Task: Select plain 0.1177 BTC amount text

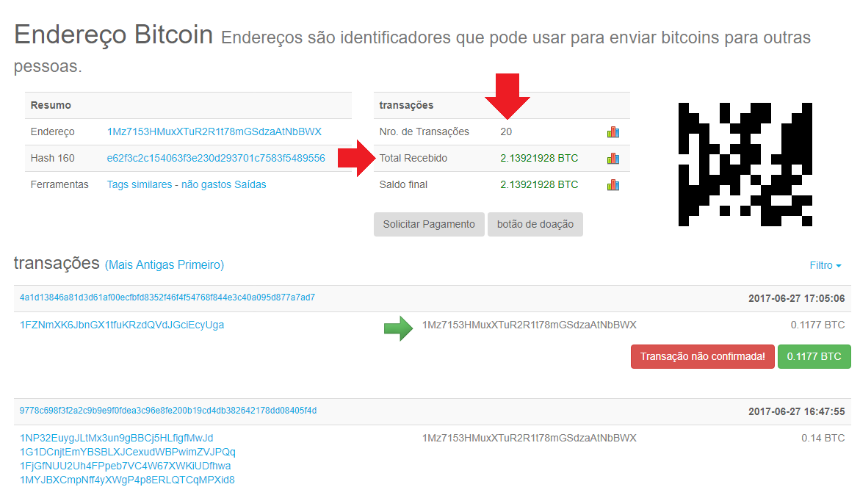Action: [x=817, y=325]
